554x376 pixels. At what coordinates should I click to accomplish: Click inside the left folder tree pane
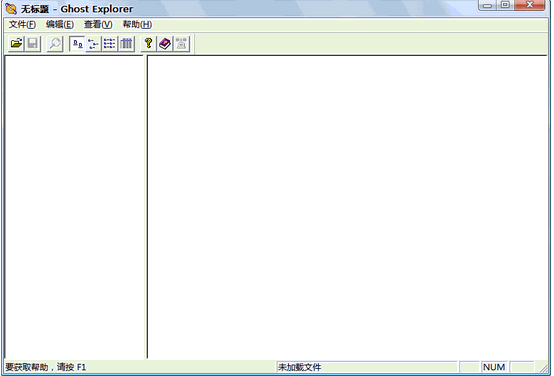(x=74, y=207)
